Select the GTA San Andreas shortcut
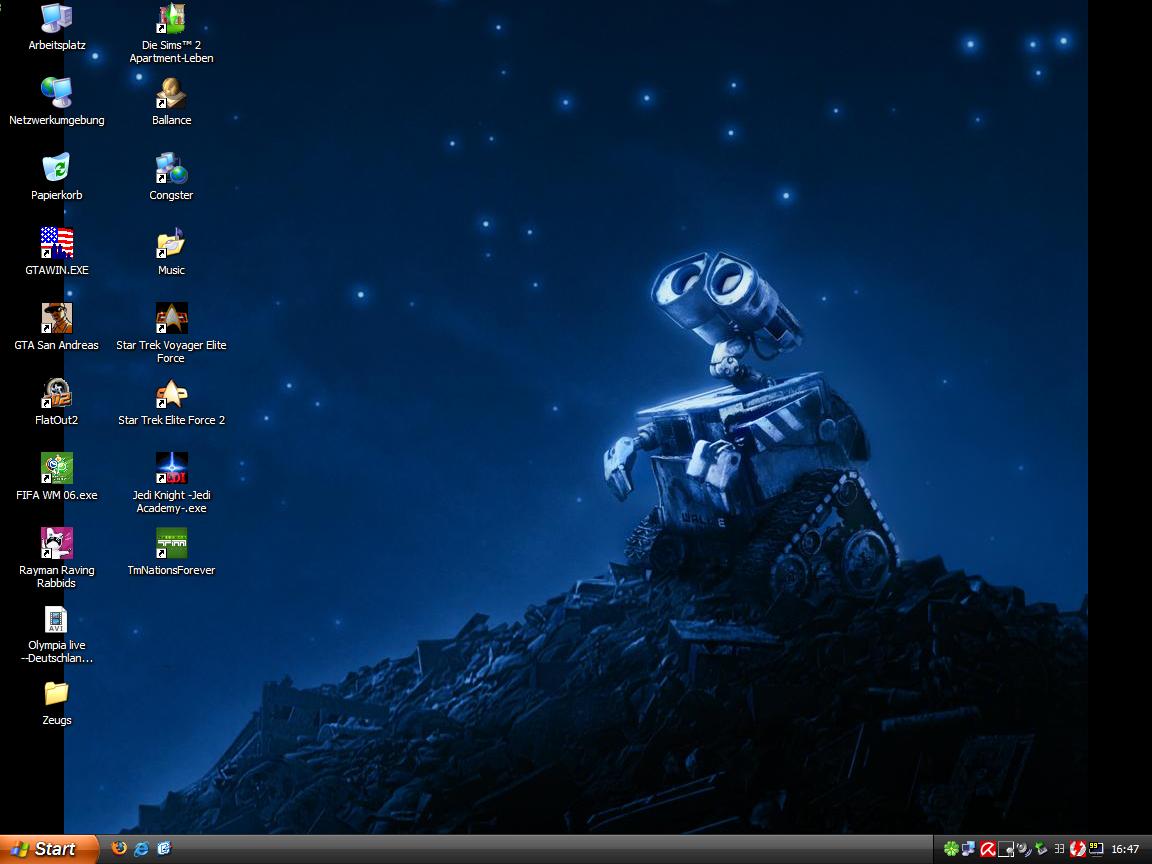This screenshot has height=864, width=1152. [x=57, y=318]
